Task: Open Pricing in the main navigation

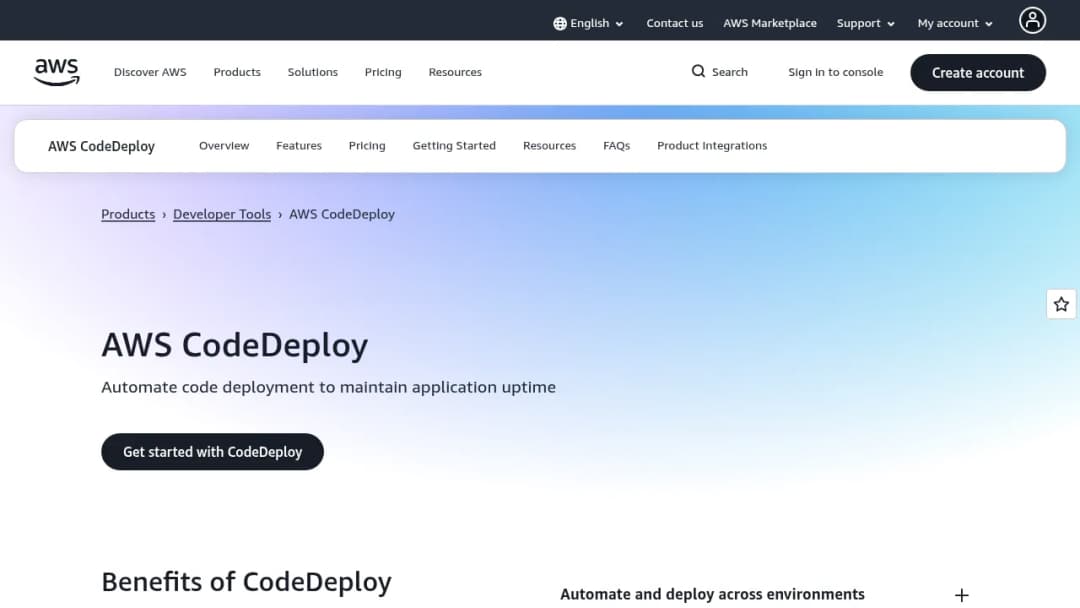Action: coord(383,72)
